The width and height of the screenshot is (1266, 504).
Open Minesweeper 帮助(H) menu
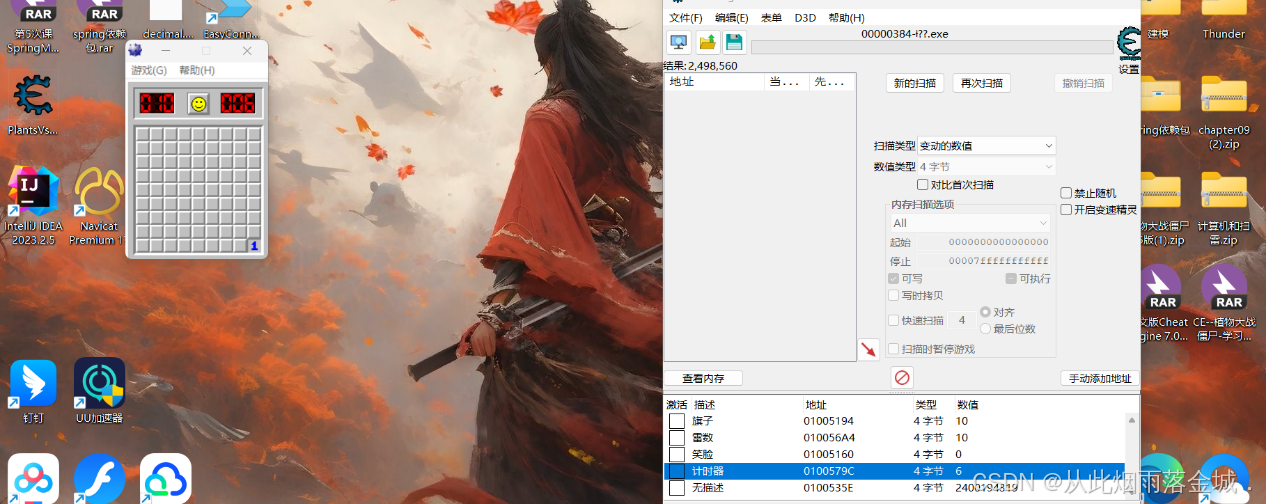click(x=197, y=71)
